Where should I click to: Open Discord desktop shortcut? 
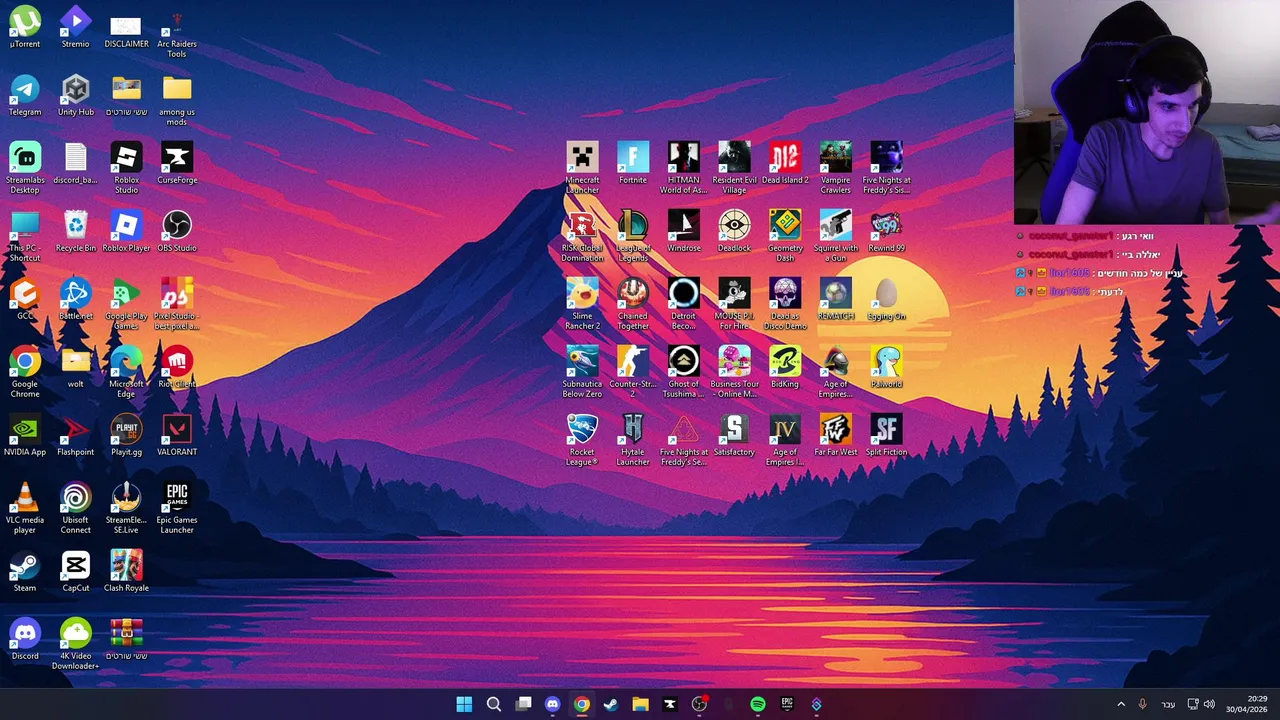[25, 639]
